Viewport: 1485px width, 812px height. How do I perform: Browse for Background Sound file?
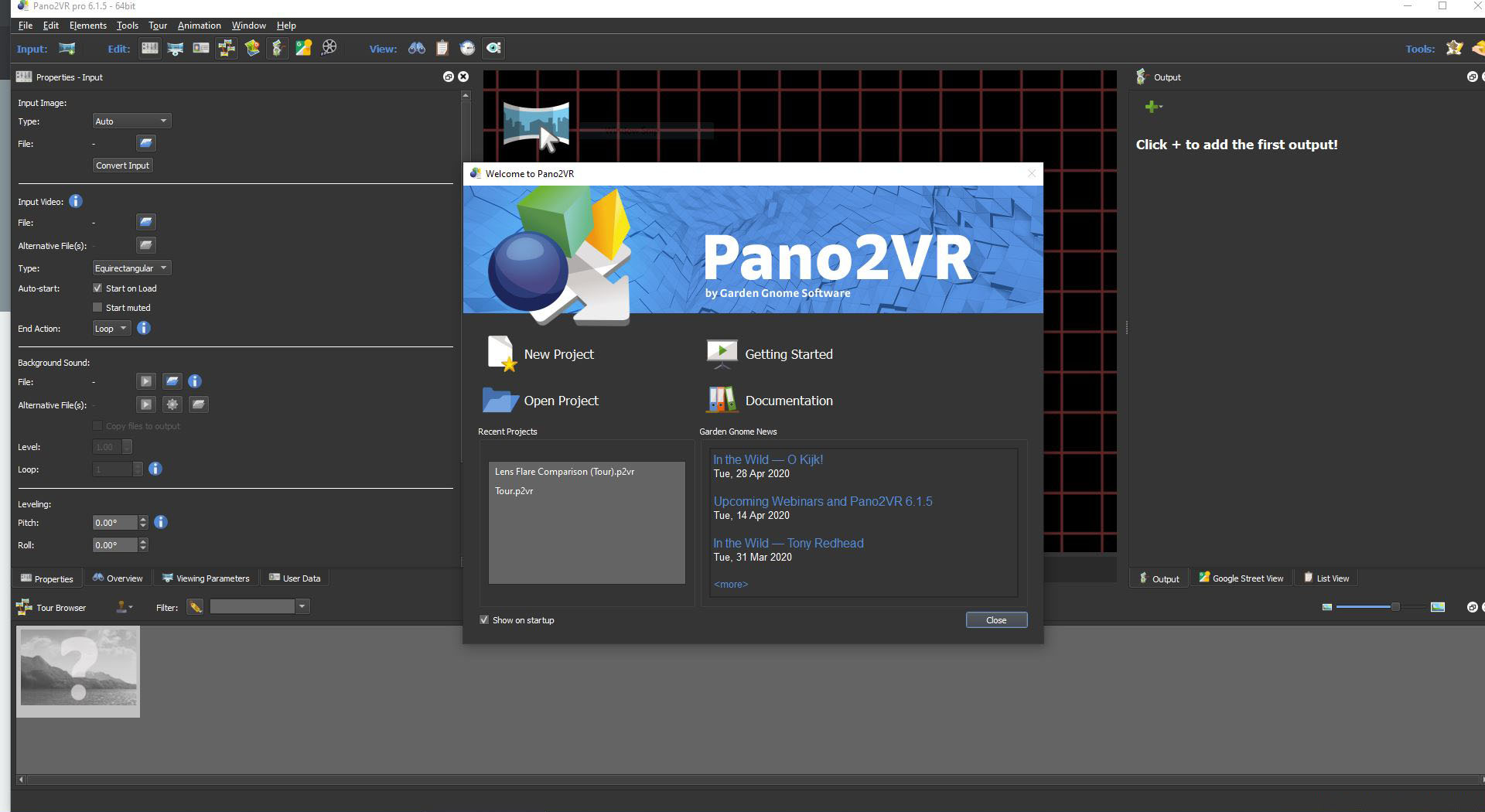coord(172,381)
